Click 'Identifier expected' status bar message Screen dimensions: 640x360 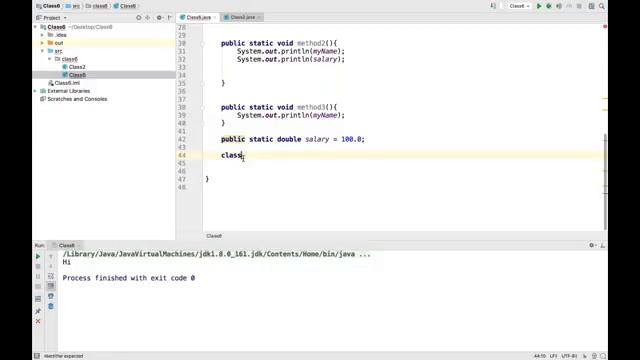63,356
